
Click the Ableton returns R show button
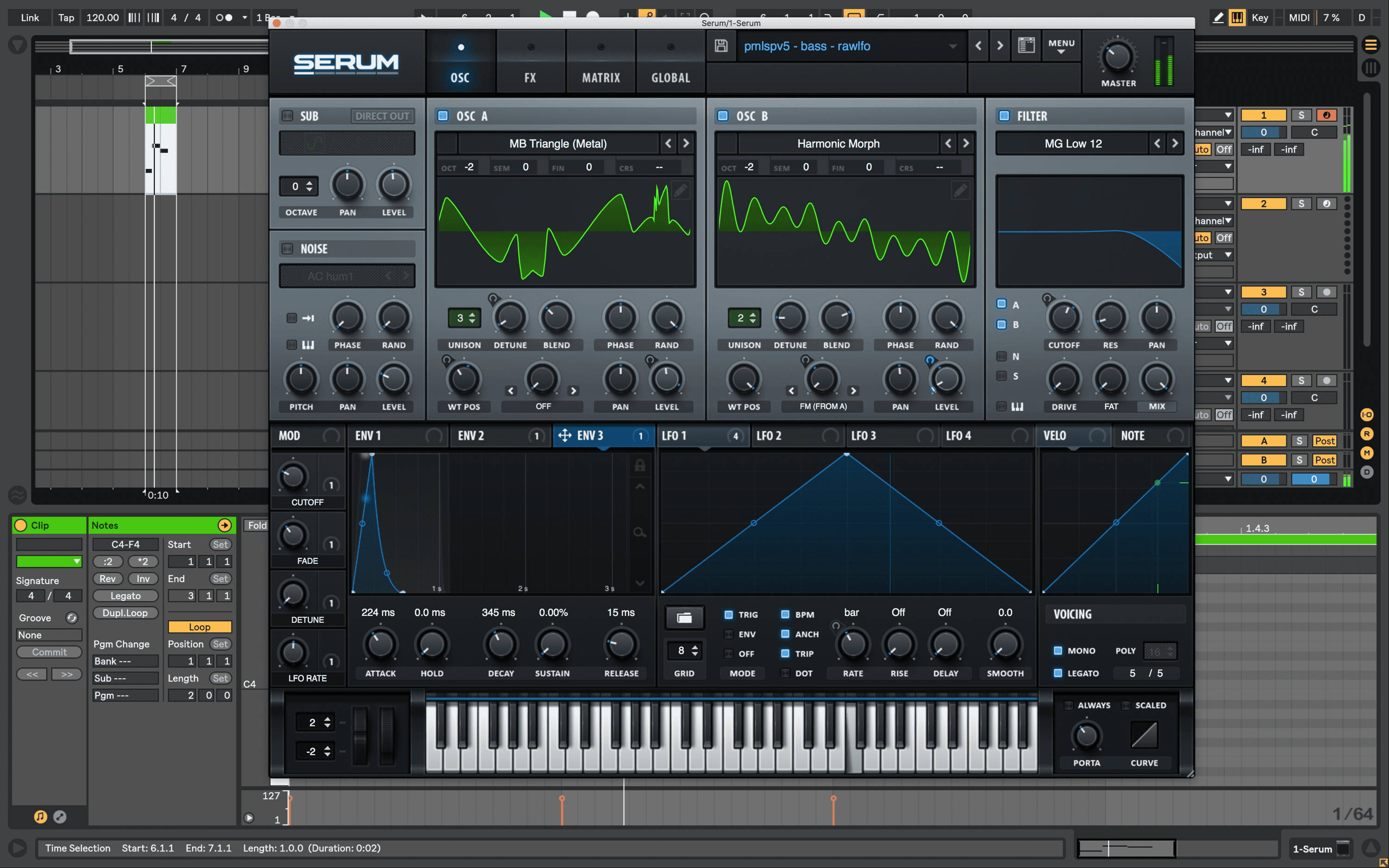(x=1367, y=434)
